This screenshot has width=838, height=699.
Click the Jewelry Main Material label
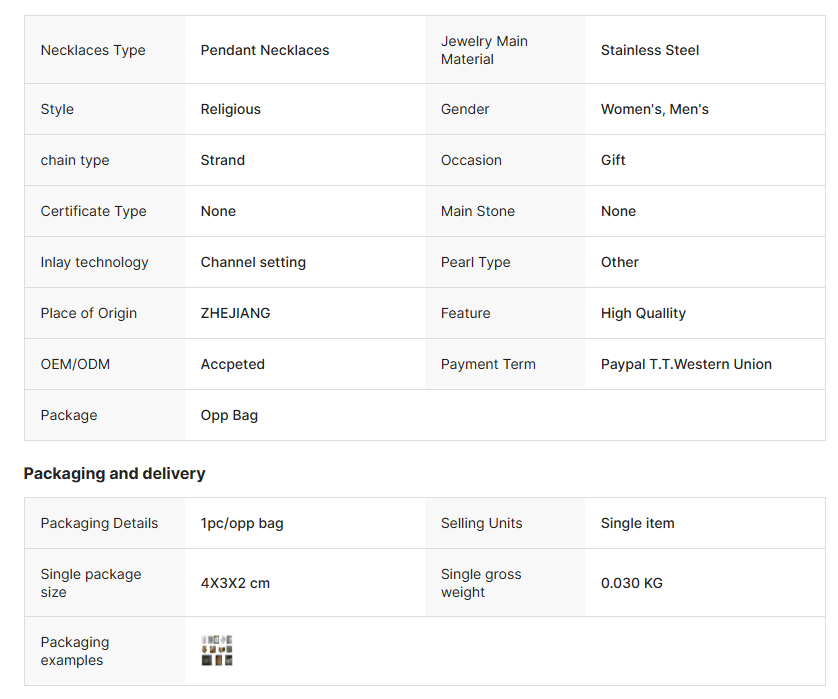pyautogui.click(x=484, y=50)
